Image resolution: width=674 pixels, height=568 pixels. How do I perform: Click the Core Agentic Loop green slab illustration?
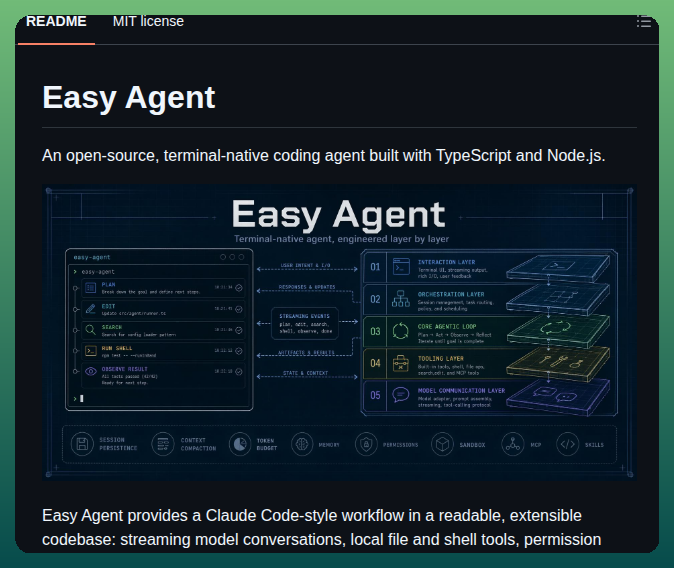tap(558, 330)
